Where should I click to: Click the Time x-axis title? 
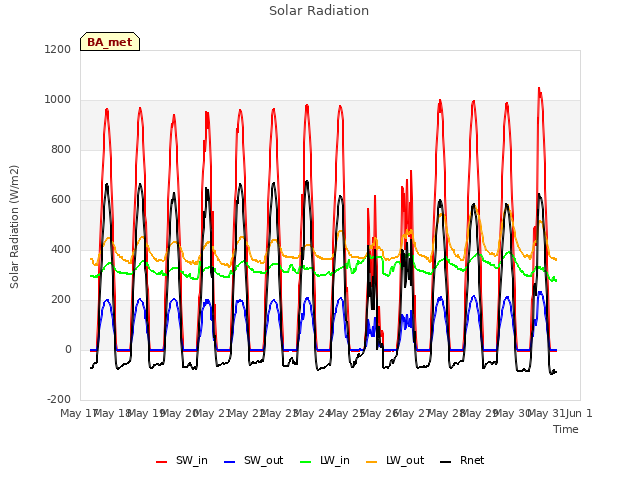(566, 429)
